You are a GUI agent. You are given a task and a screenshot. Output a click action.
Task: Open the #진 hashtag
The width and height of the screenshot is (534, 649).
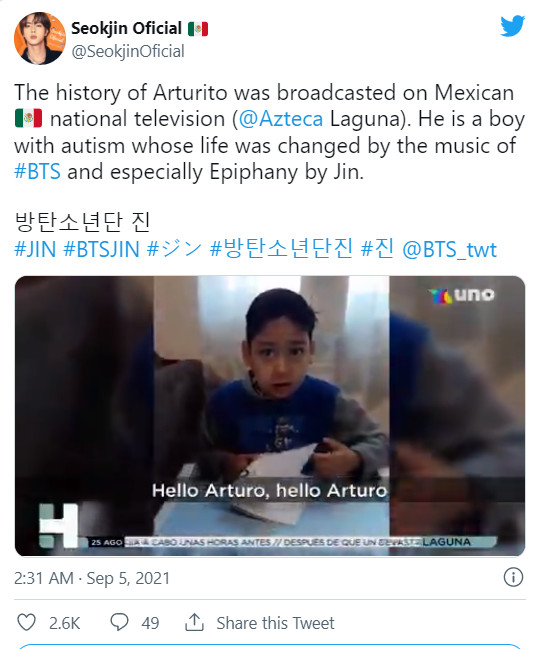point(377,250)
